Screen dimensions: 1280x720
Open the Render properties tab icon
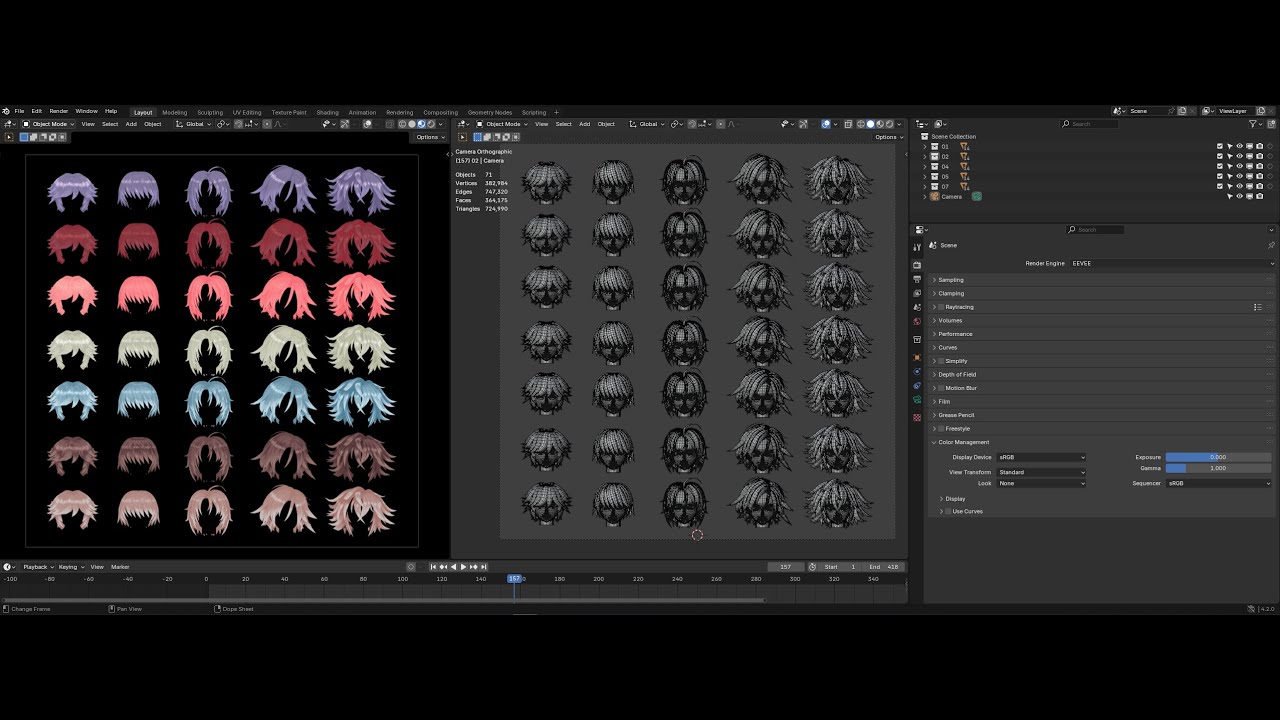917,265
